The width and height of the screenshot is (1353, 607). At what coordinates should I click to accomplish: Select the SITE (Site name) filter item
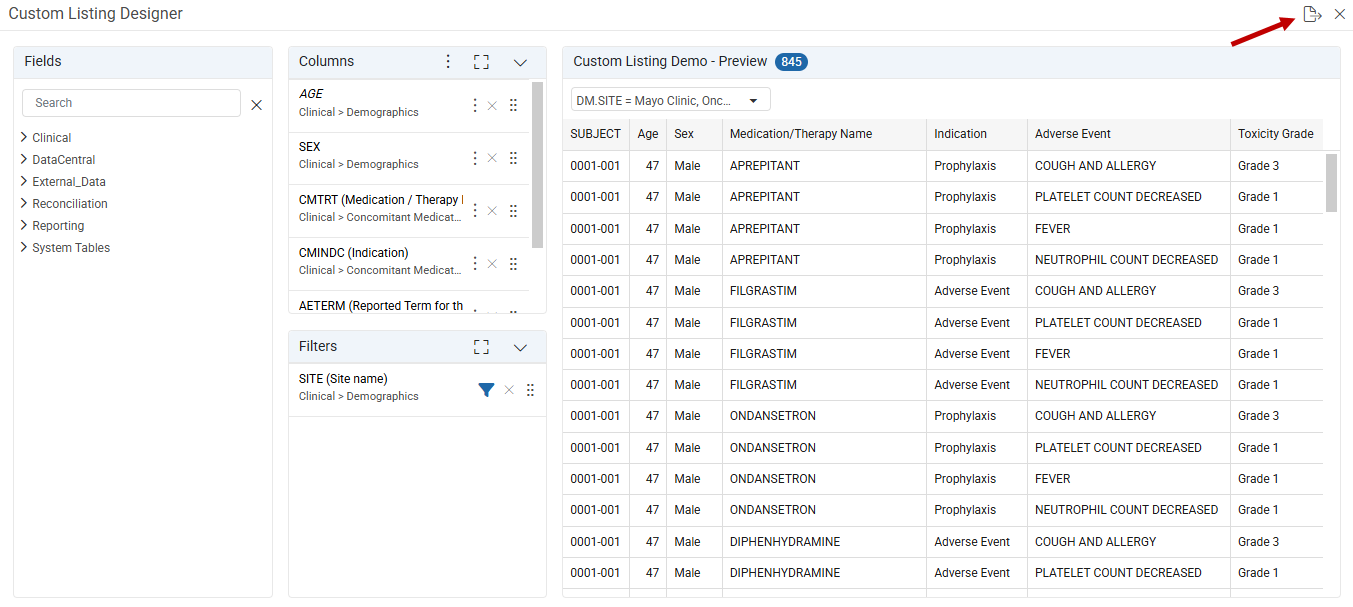417,390
